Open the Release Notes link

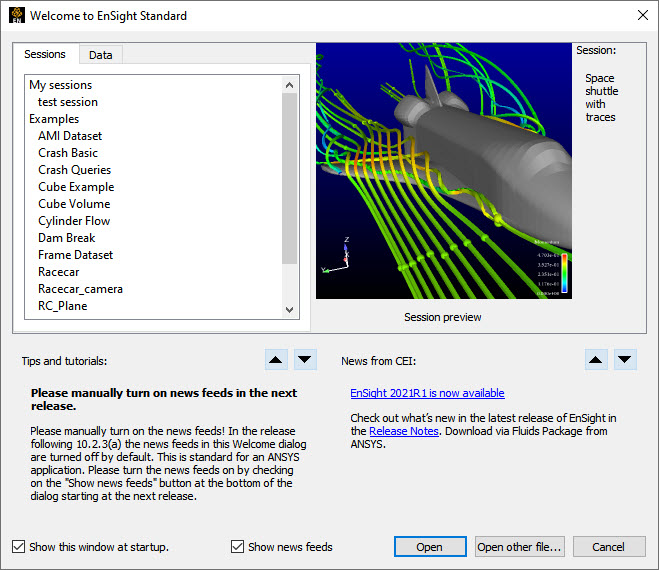(404, 431)
